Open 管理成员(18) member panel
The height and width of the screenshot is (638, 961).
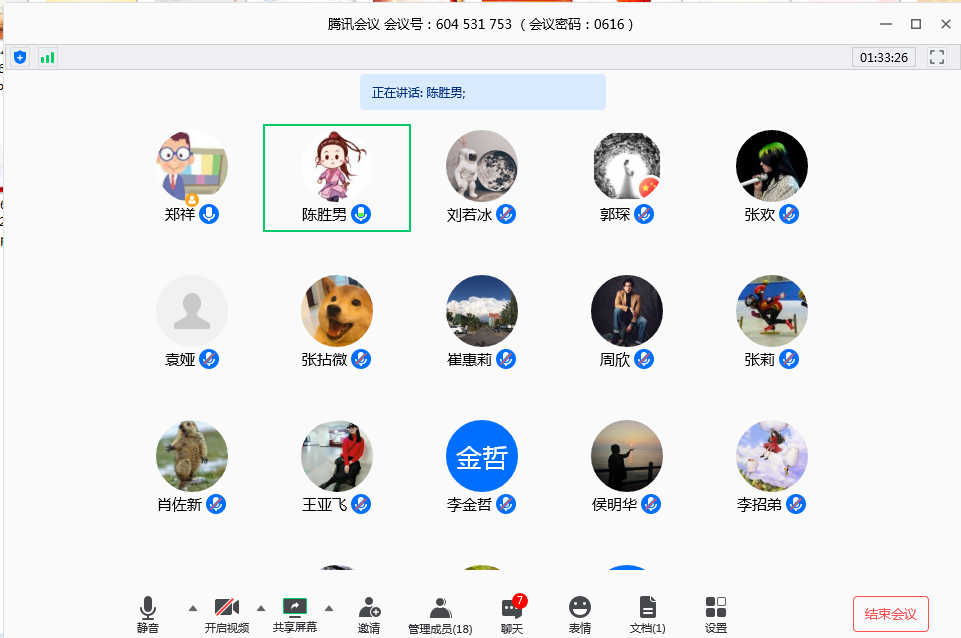point(440,615)
